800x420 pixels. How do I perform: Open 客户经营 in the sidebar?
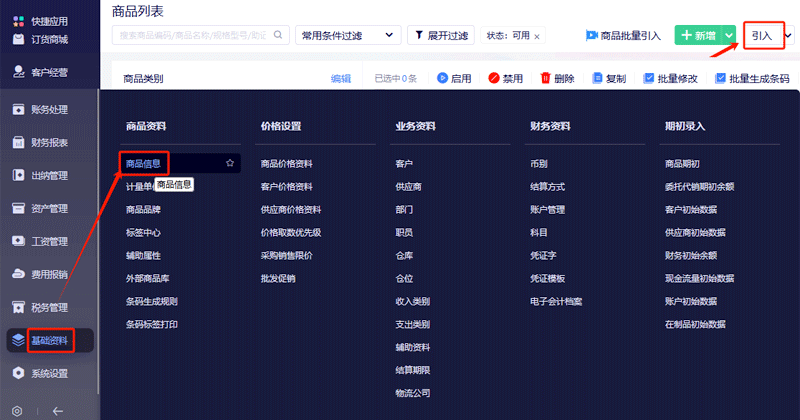pyautogui.click(x=49, y=72)
